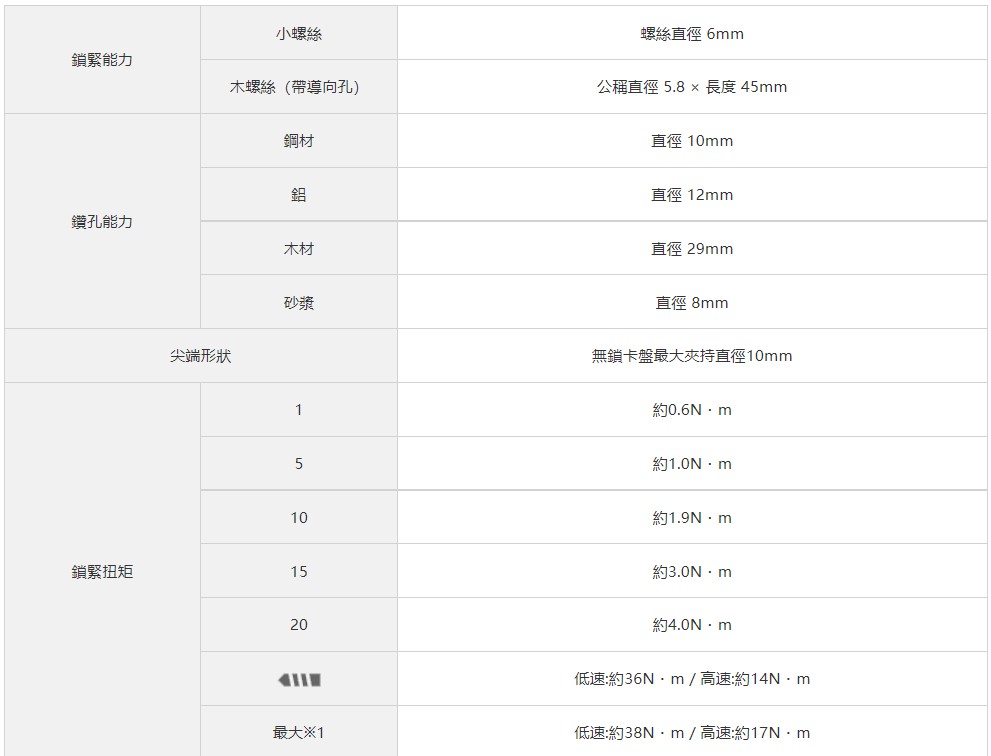991x756 pixels.
Task: Click the 鑽孔能力 category cell
Action: click(x=102, y=222)
